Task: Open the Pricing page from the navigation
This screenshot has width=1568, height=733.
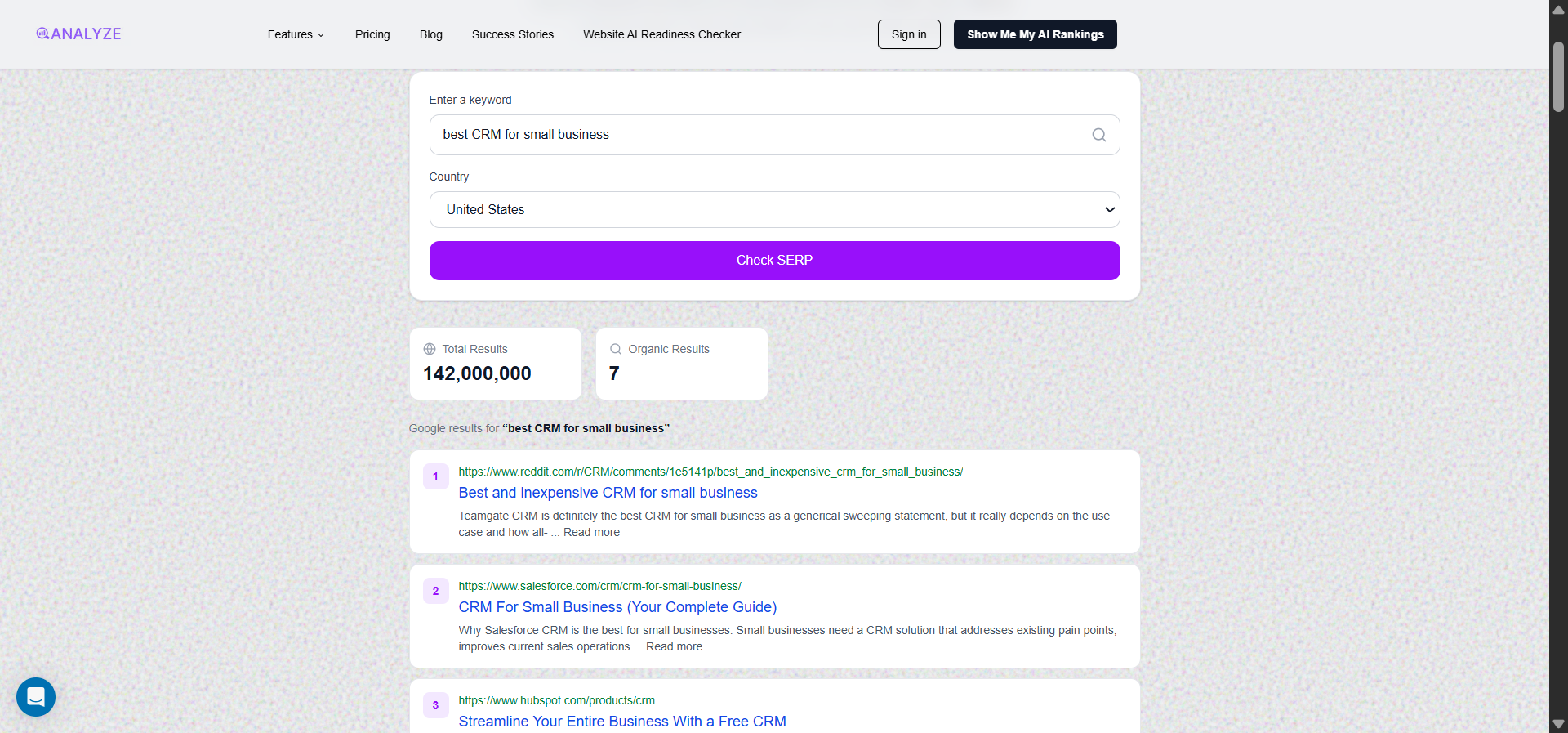Action: tap(372, 34)
